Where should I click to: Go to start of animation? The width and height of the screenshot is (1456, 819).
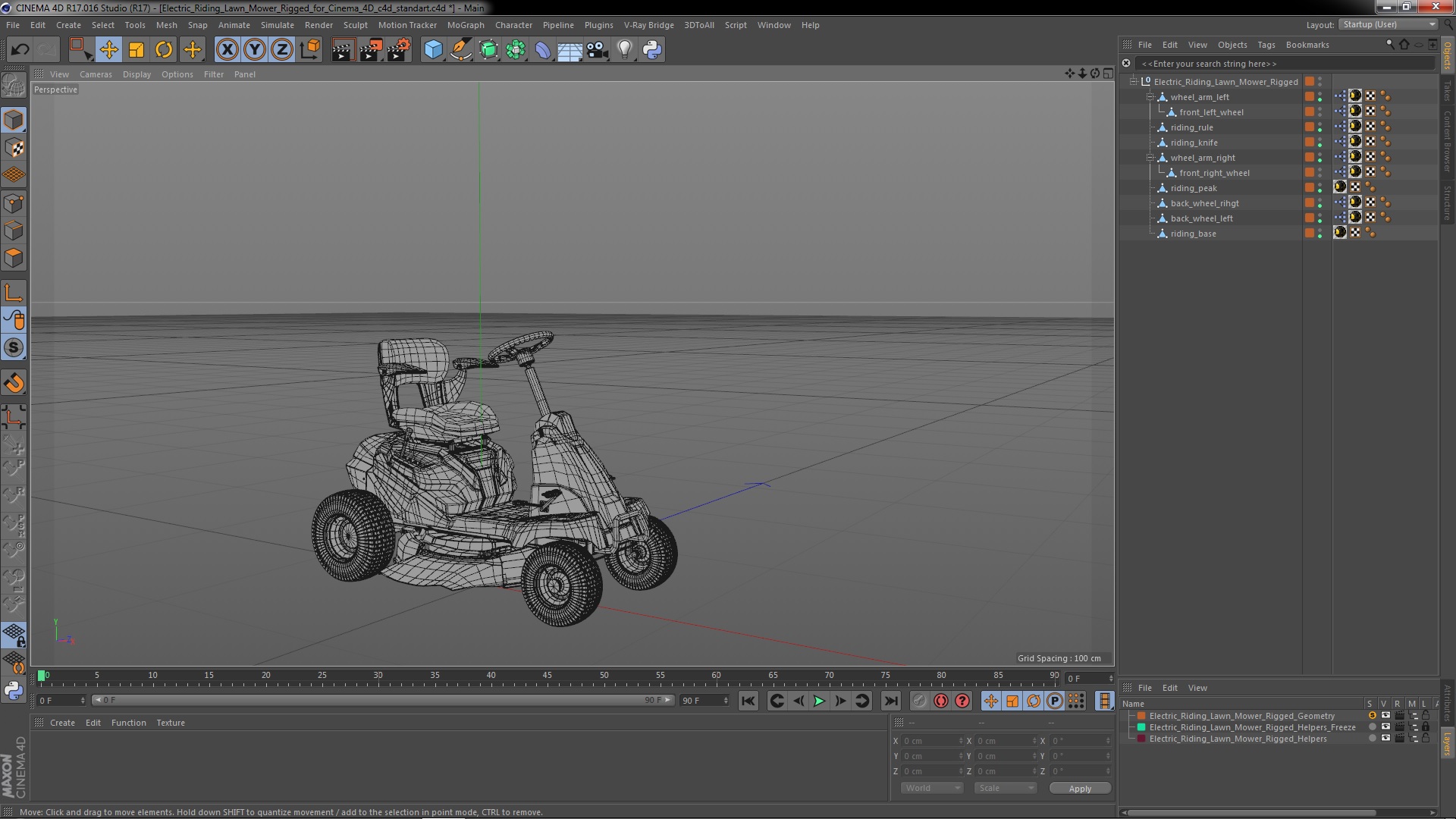[748, 701]
